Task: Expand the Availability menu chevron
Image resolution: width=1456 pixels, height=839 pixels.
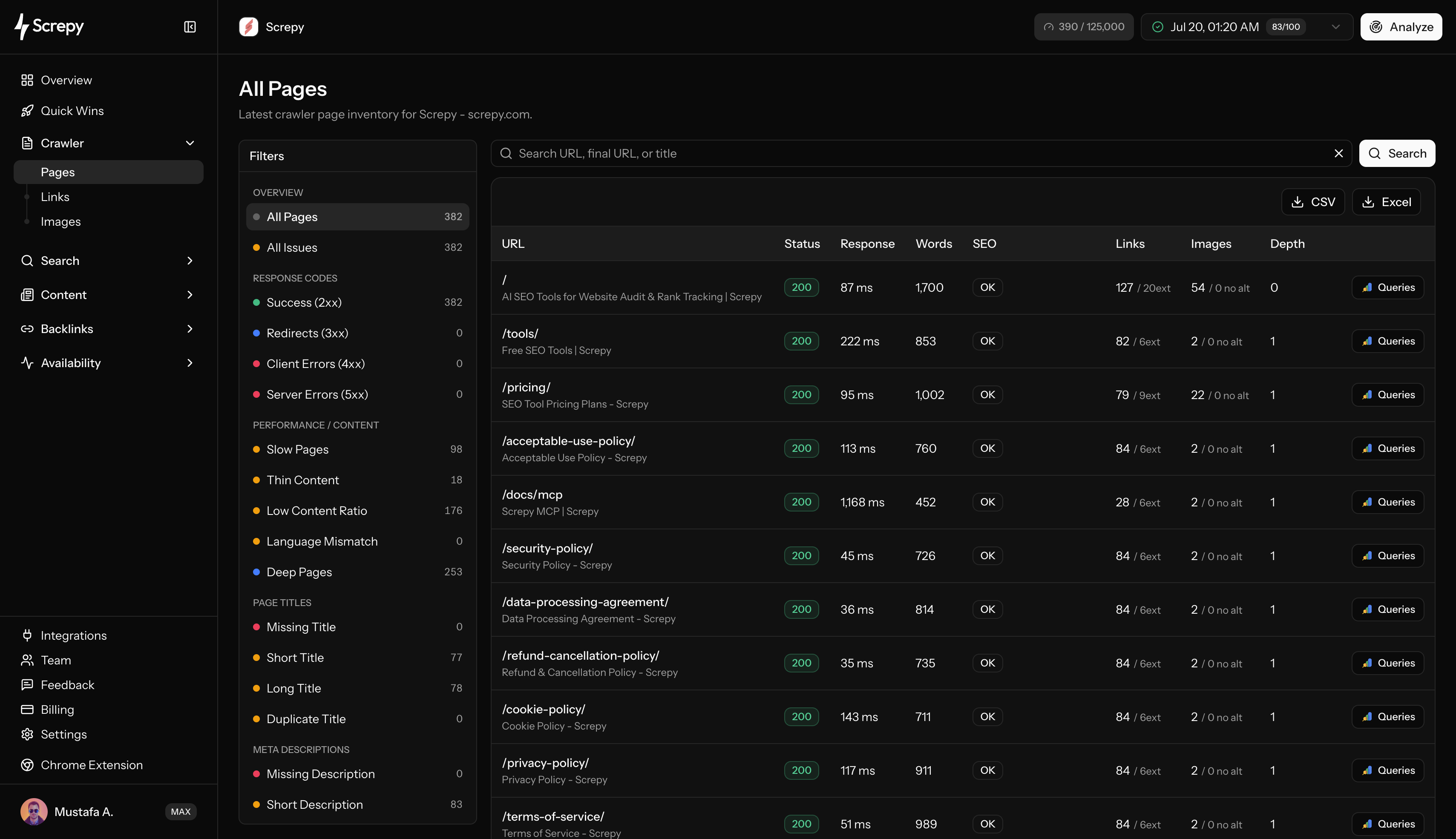Action: coord(190,362)
